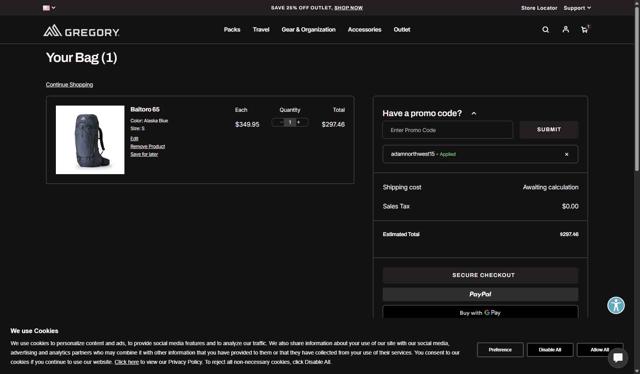Image resolution: width=640 pixels, height=374 pixels.
Task: Click the search magnifier icon
Action: pyautogui.click(x=545, y=29)
